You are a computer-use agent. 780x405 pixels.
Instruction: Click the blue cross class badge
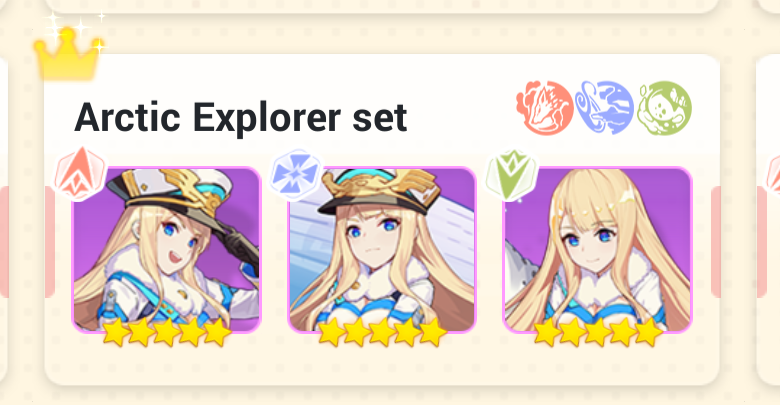[296, 174]
